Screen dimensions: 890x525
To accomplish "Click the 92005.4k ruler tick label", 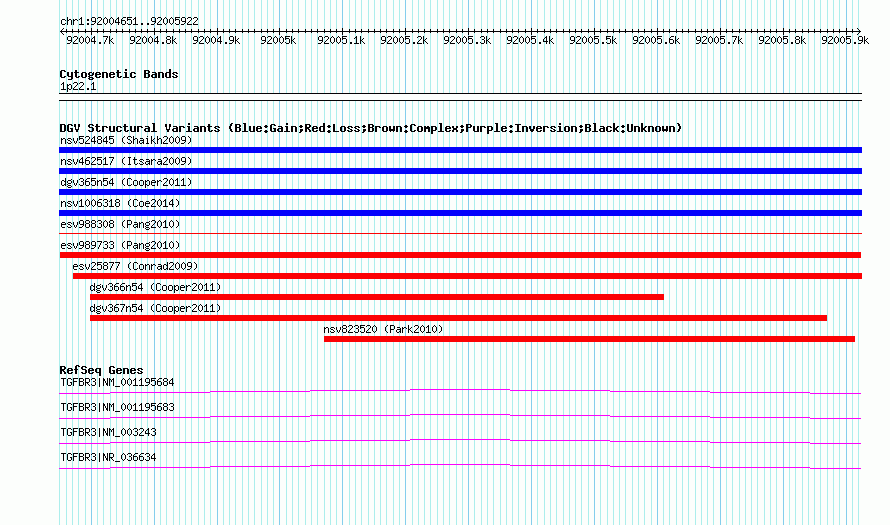I will point(530,40).
